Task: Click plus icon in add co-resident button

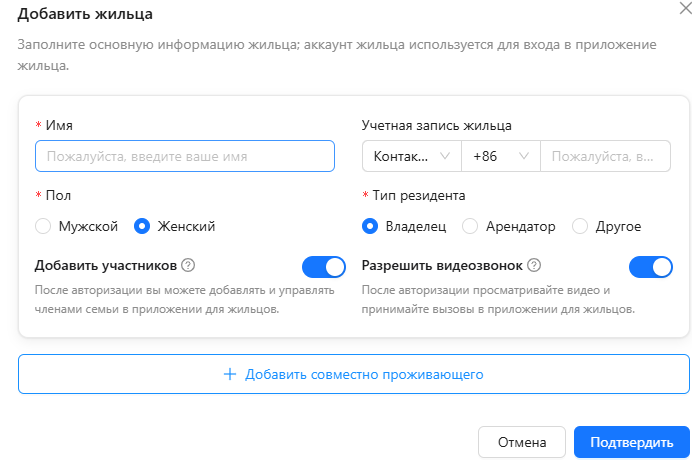Action: (230, 374)
